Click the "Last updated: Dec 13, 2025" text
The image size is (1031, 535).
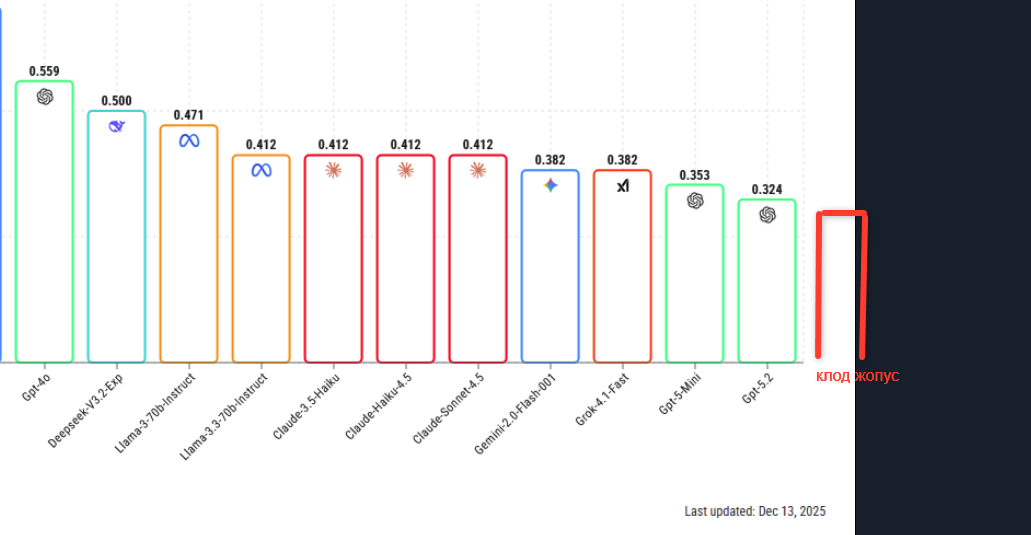(x=755, y=511)
